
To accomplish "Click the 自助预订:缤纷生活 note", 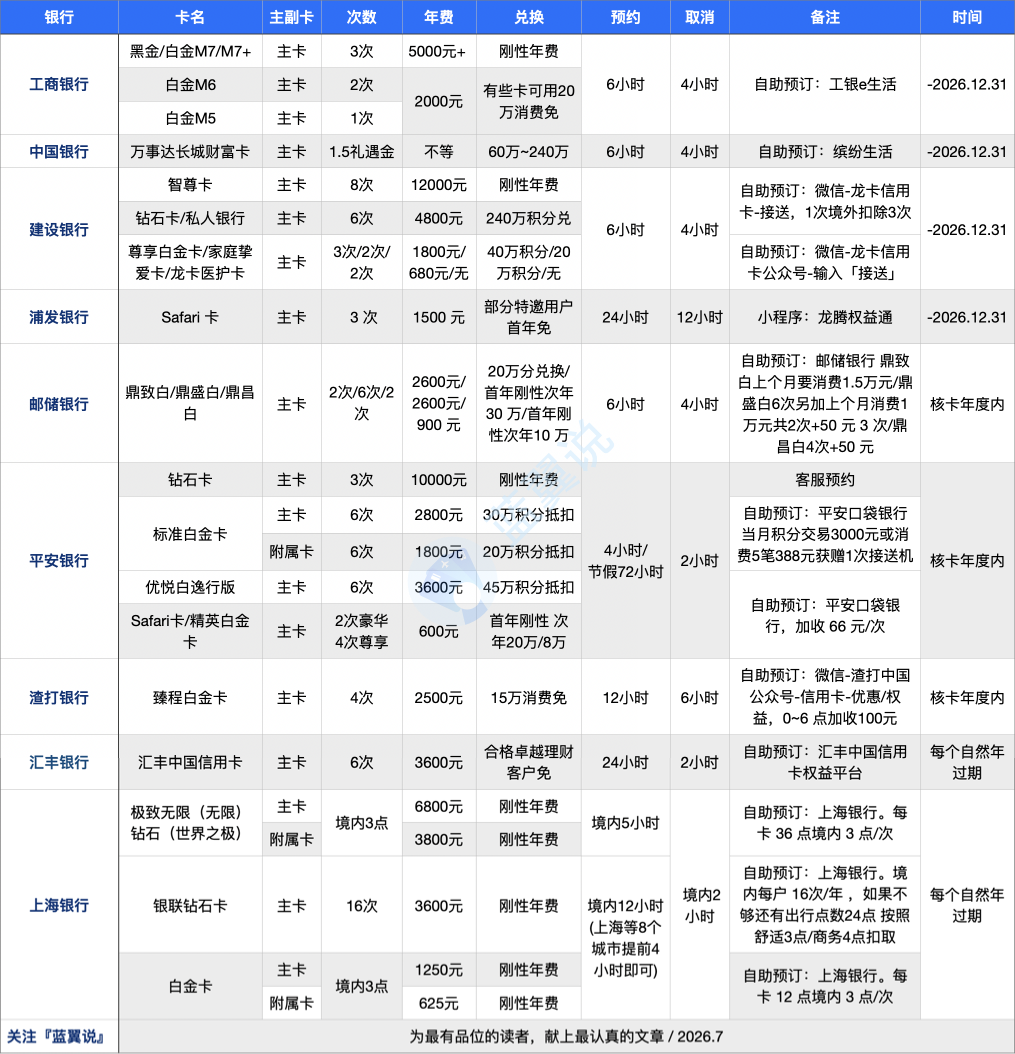I will tap(825, 152).
